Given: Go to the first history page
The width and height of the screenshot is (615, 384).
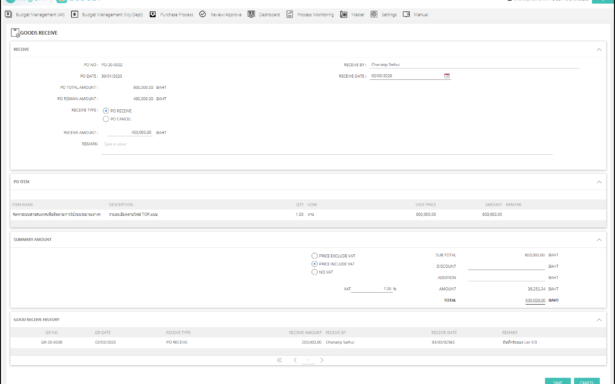Looking at the screenshot, I should pyautogui.click(x=279, y=360).
